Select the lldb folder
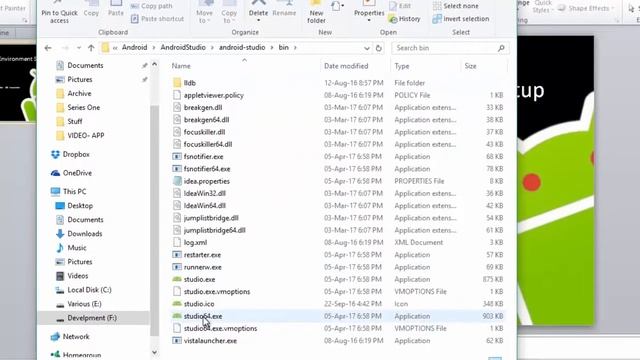The height and width of the screenshot is (360, 640). pyautogui.click(x=189, y=83)
